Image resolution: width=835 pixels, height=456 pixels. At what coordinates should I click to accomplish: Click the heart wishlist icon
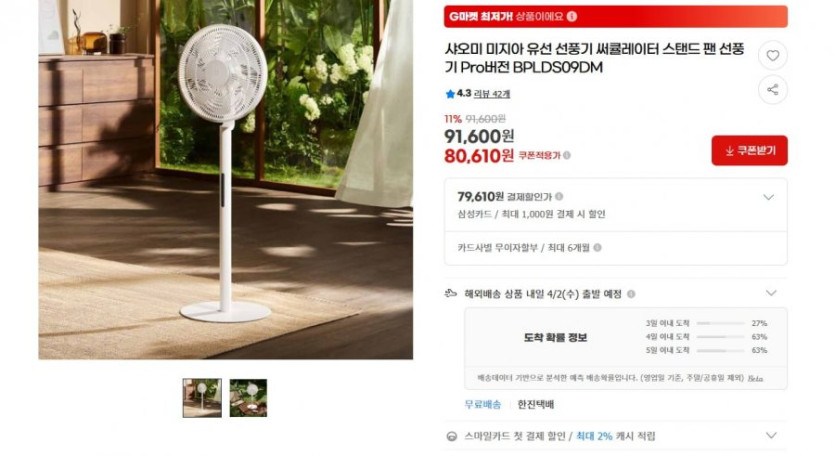(772, 55)
